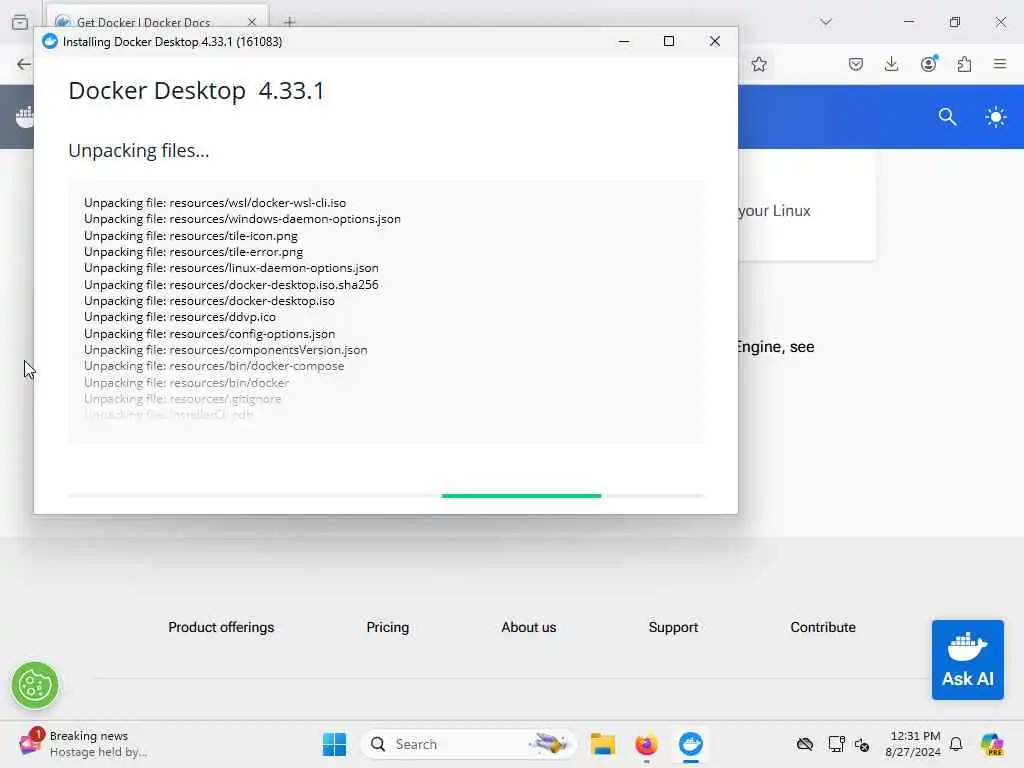Follow the About us footer link
This screenshot has height=768, width=1024.
[x=528, y=628]
